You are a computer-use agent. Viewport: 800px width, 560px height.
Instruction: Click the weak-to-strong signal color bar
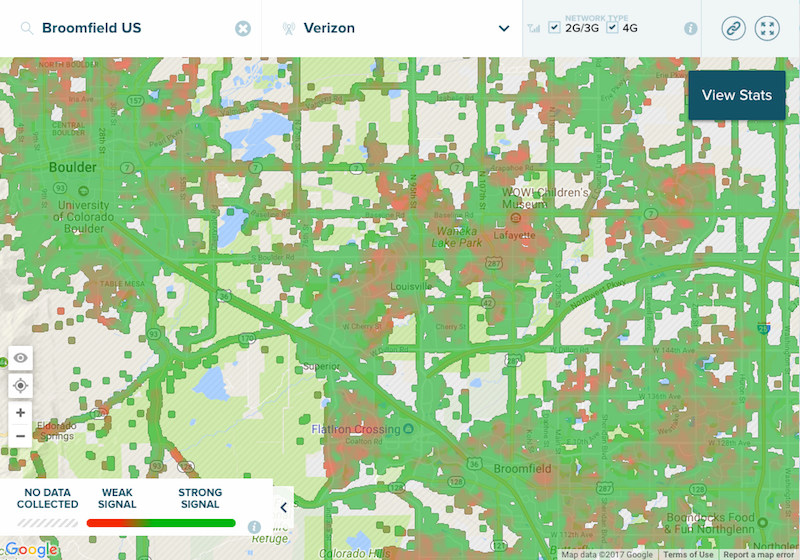[x=161, y=523]
